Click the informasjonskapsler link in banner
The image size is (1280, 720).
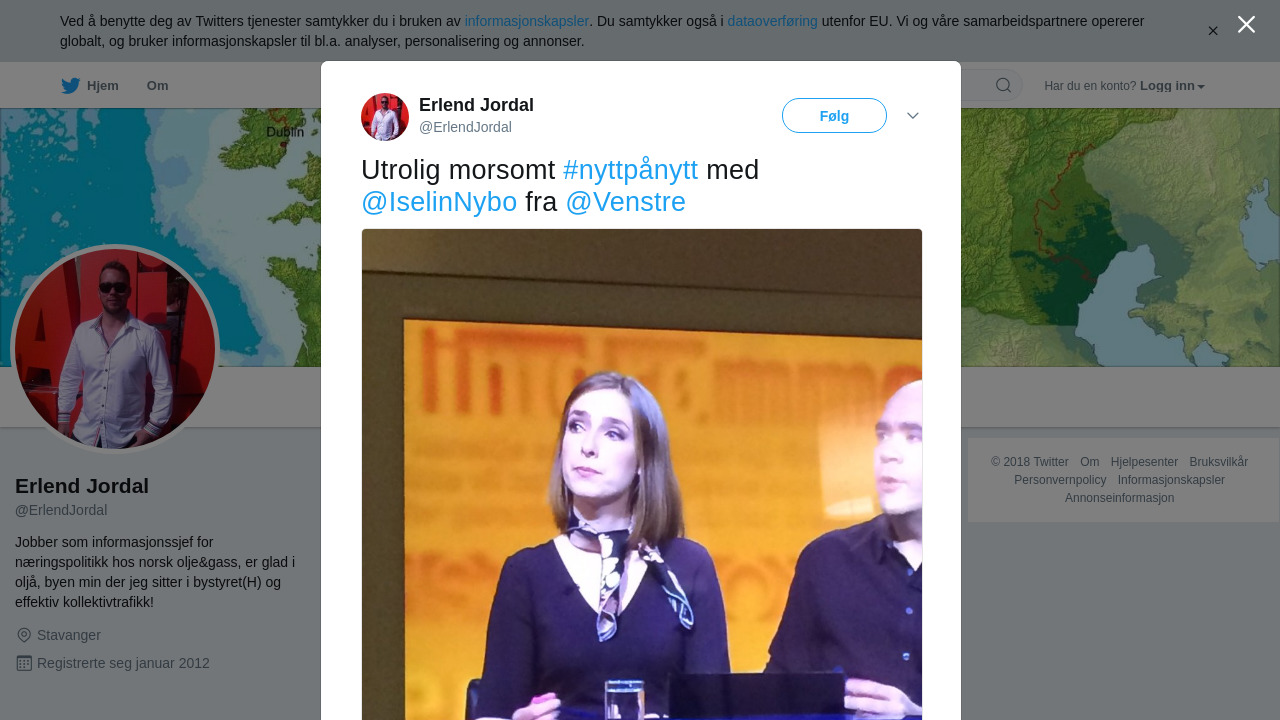pos(526,21)
